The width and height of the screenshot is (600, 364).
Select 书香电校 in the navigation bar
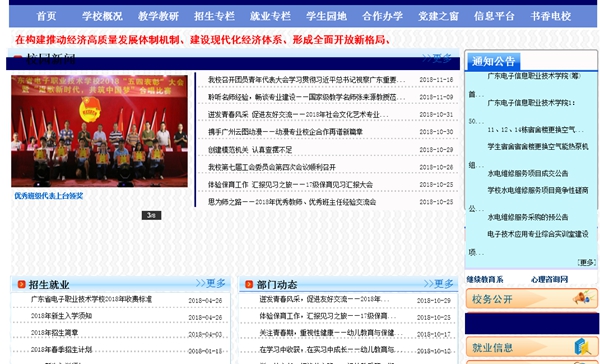[x=551, y=16]
